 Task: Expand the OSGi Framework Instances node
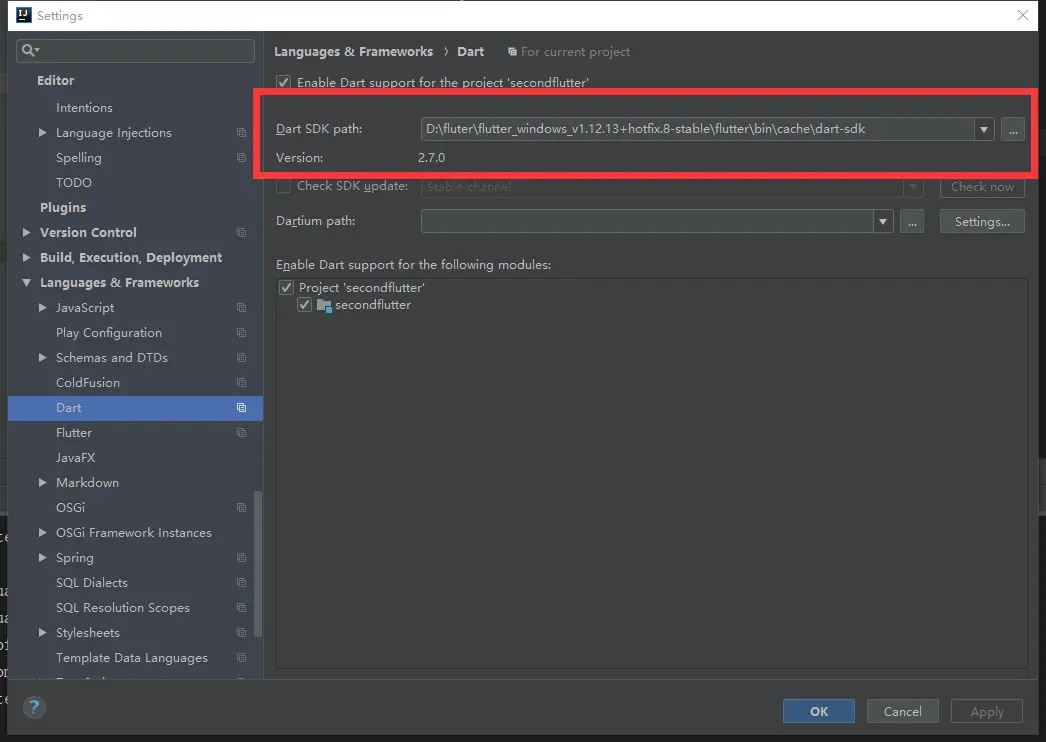point(42,532)
